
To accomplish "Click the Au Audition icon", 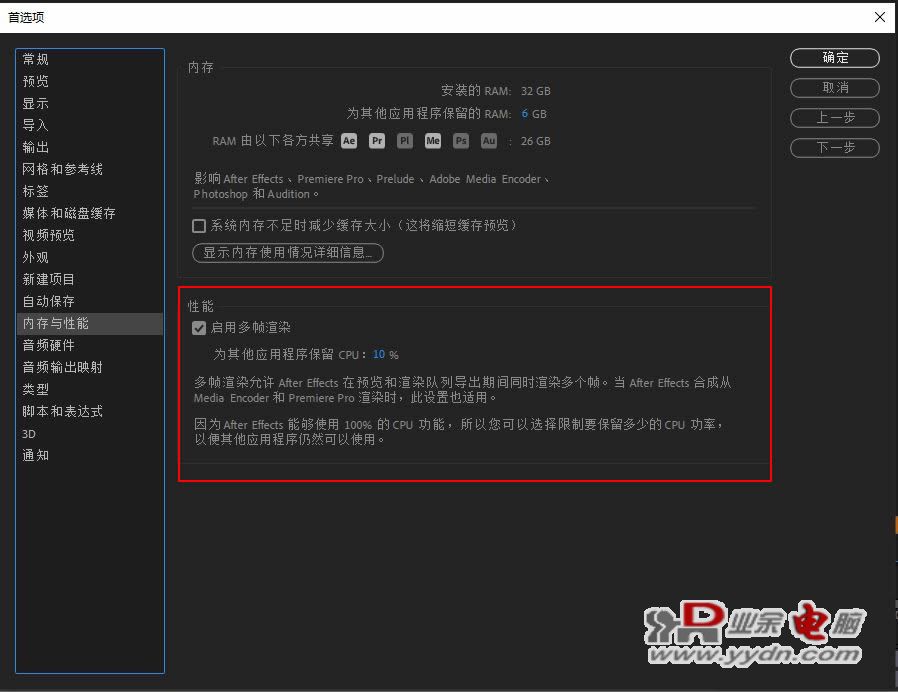I will coord(489,141).
